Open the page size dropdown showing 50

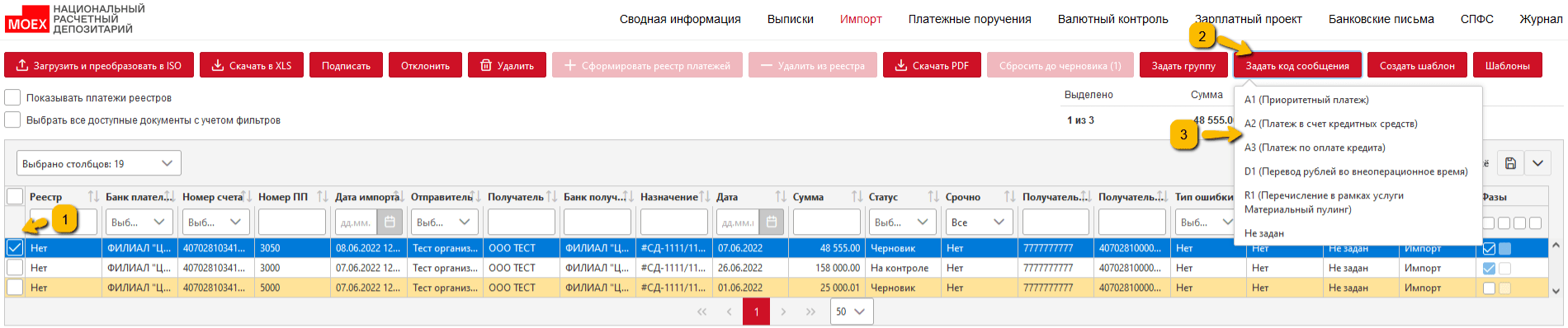click(851, 312)
